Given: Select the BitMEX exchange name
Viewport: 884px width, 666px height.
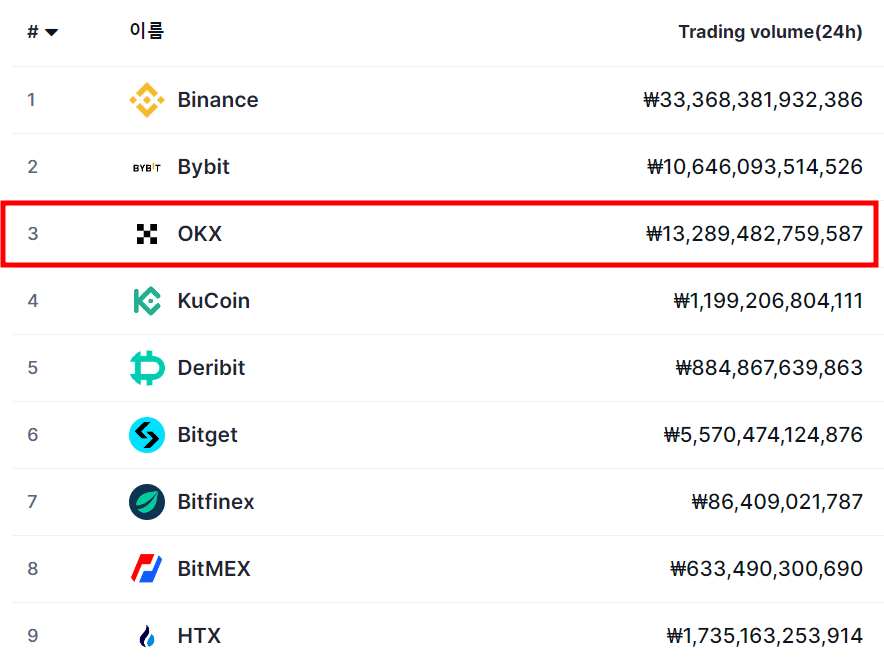Looking at the screenshot, I should pyautogui.click(x=214, y=568).
